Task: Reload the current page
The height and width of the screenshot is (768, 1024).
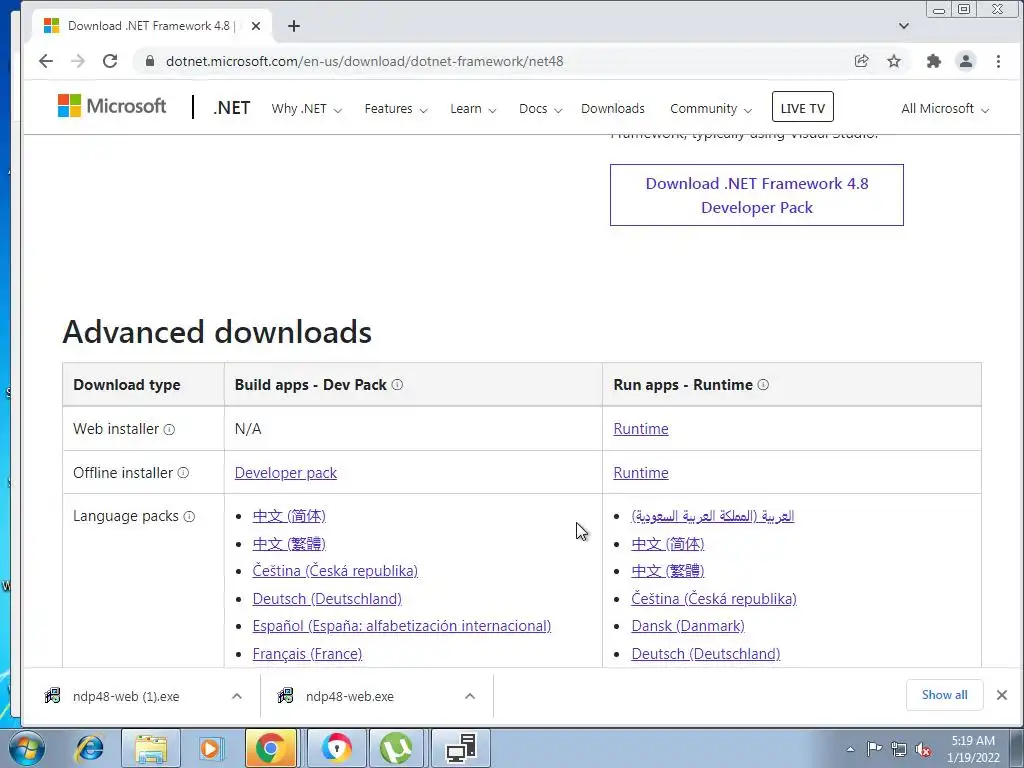Action: click(x=110, y=61)
